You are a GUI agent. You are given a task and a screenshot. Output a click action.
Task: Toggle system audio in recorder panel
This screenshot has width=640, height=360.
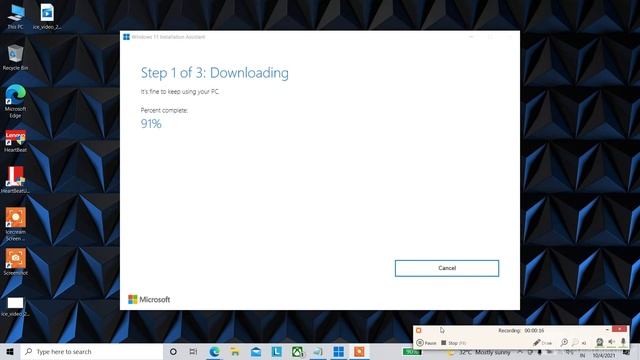(611, 342)
